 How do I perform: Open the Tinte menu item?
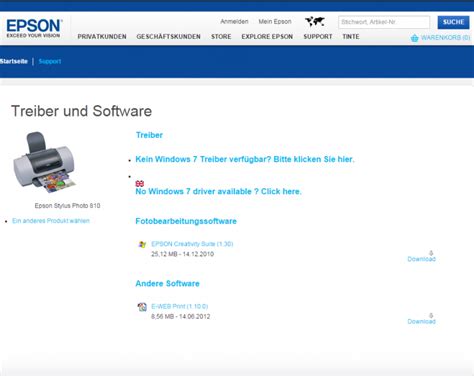tap(351, 37)
